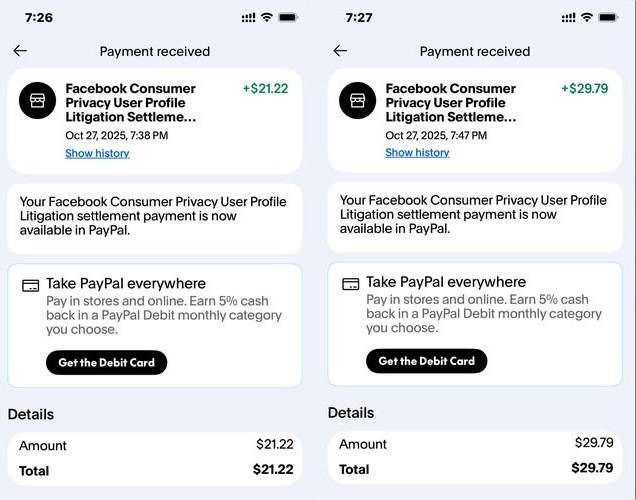The width and height of the screenshot is (636, 500).
Task: Select the +$21.22 payment amount
Action: coord(265,89)
